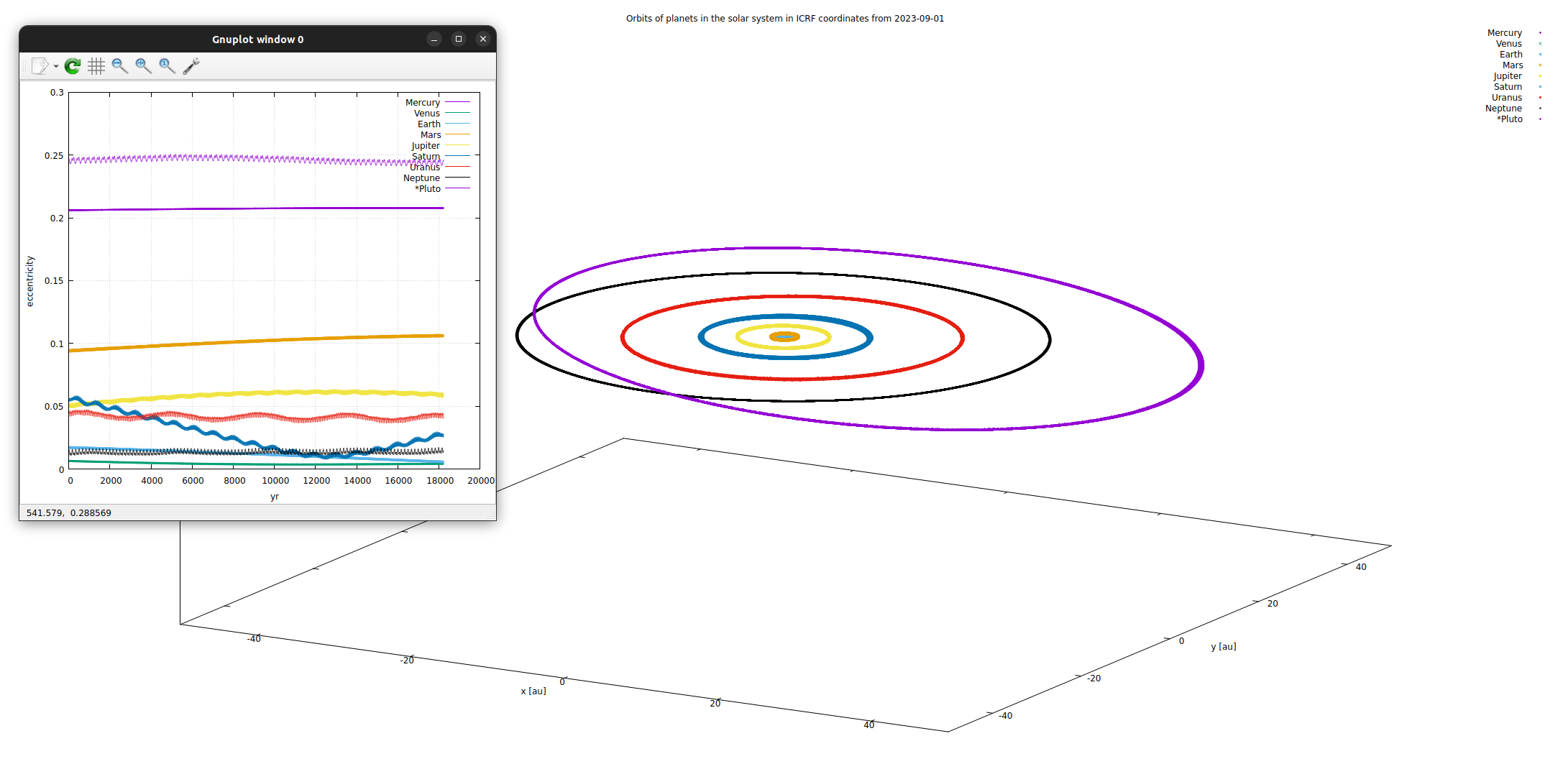Viewport: 1568px width, 782px height.
Task: Click Uranus in the 3D plot legend
Action: pyautogui.click(x=1506, y=98)
